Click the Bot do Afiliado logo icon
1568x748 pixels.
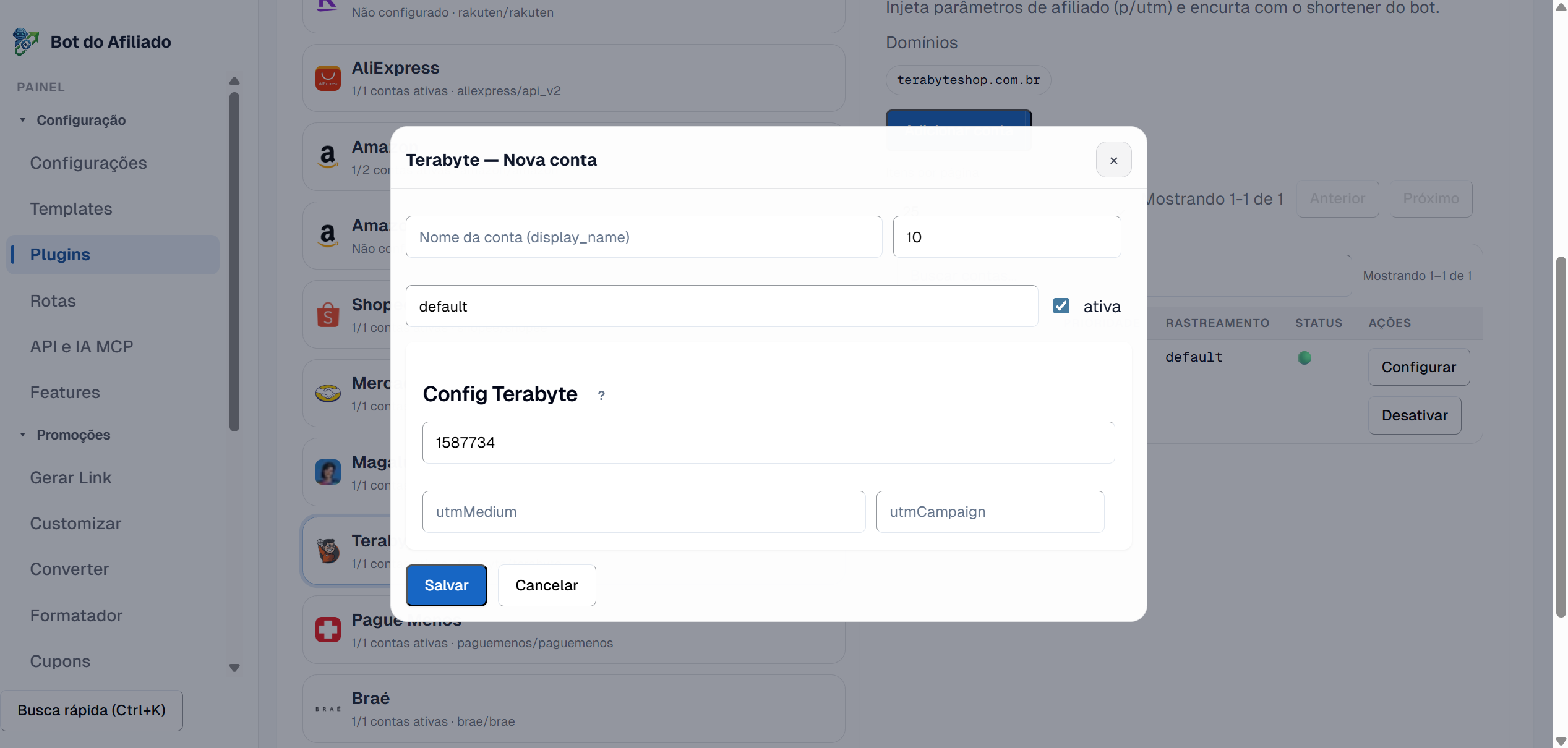[25, 41]
